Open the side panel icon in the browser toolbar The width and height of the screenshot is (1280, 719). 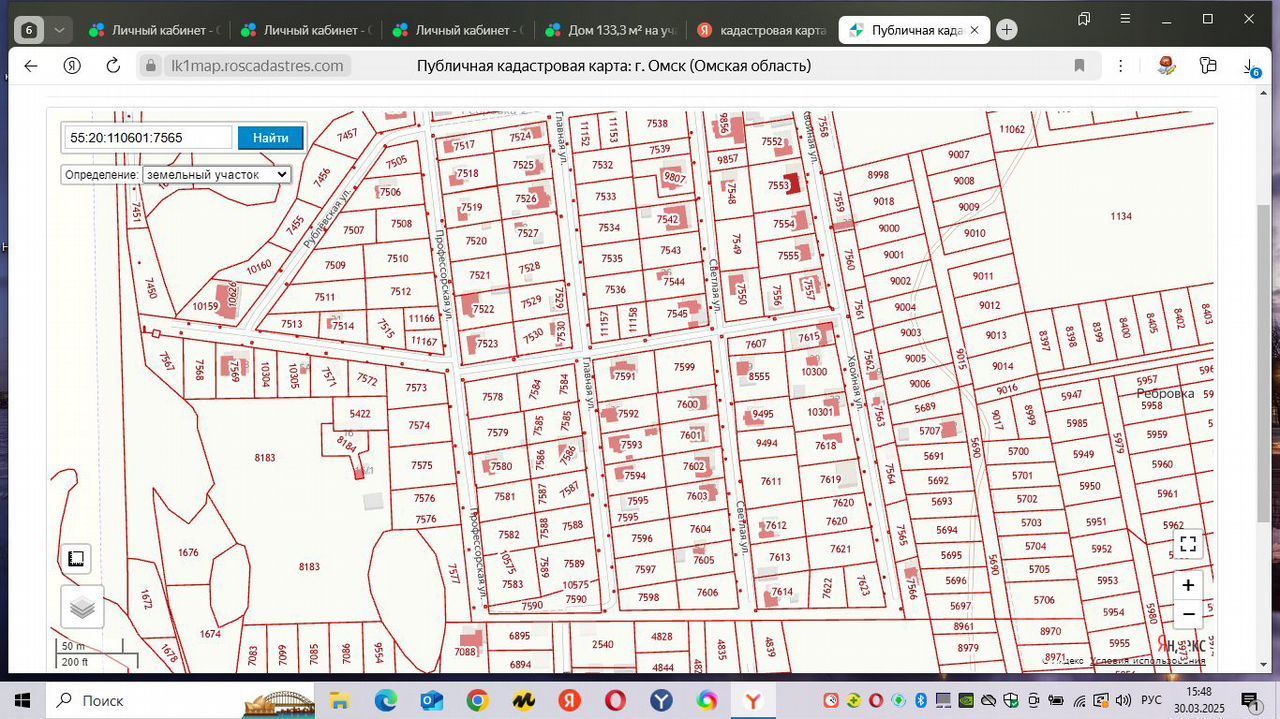coord(1208,66)
